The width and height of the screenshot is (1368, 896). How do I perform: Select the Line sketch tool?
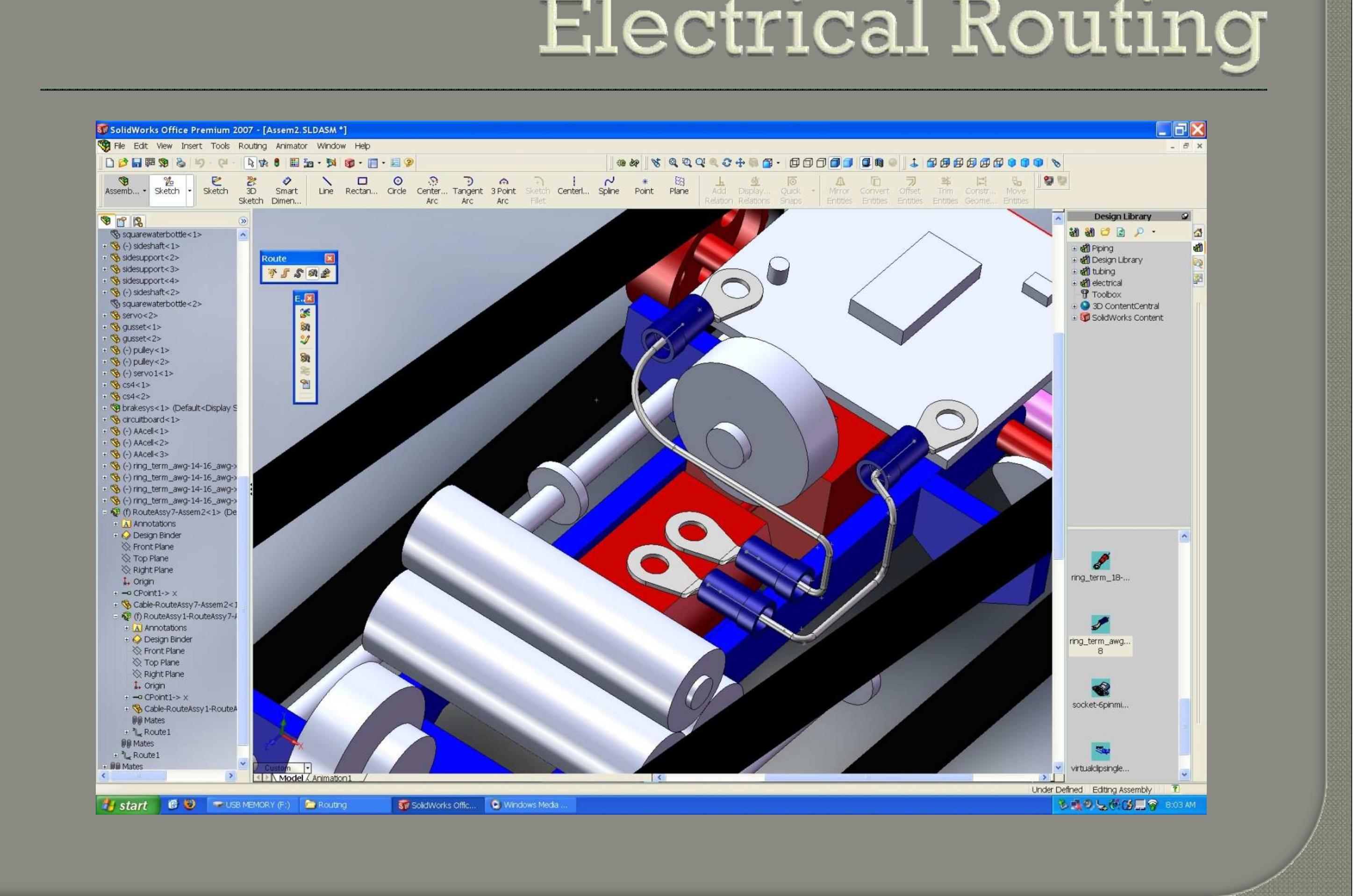(325, 185)
